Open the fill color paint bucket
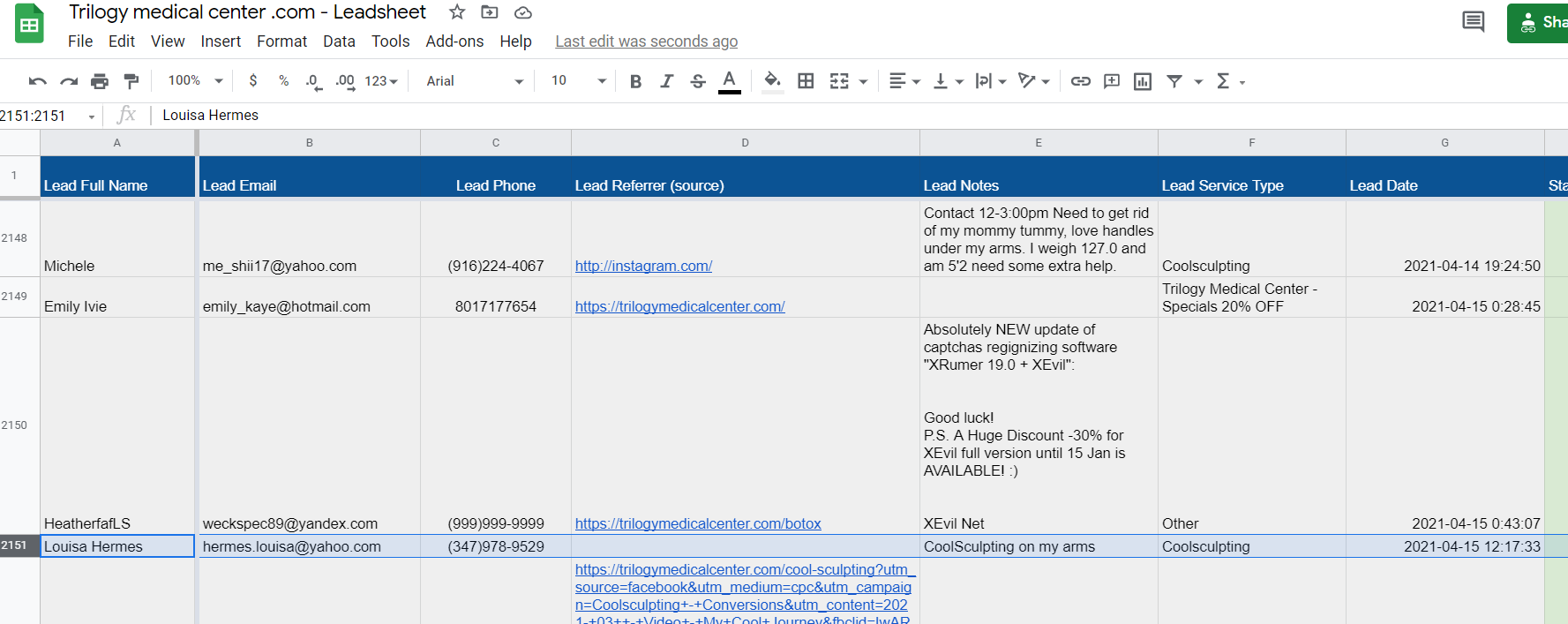 (772, 81)
